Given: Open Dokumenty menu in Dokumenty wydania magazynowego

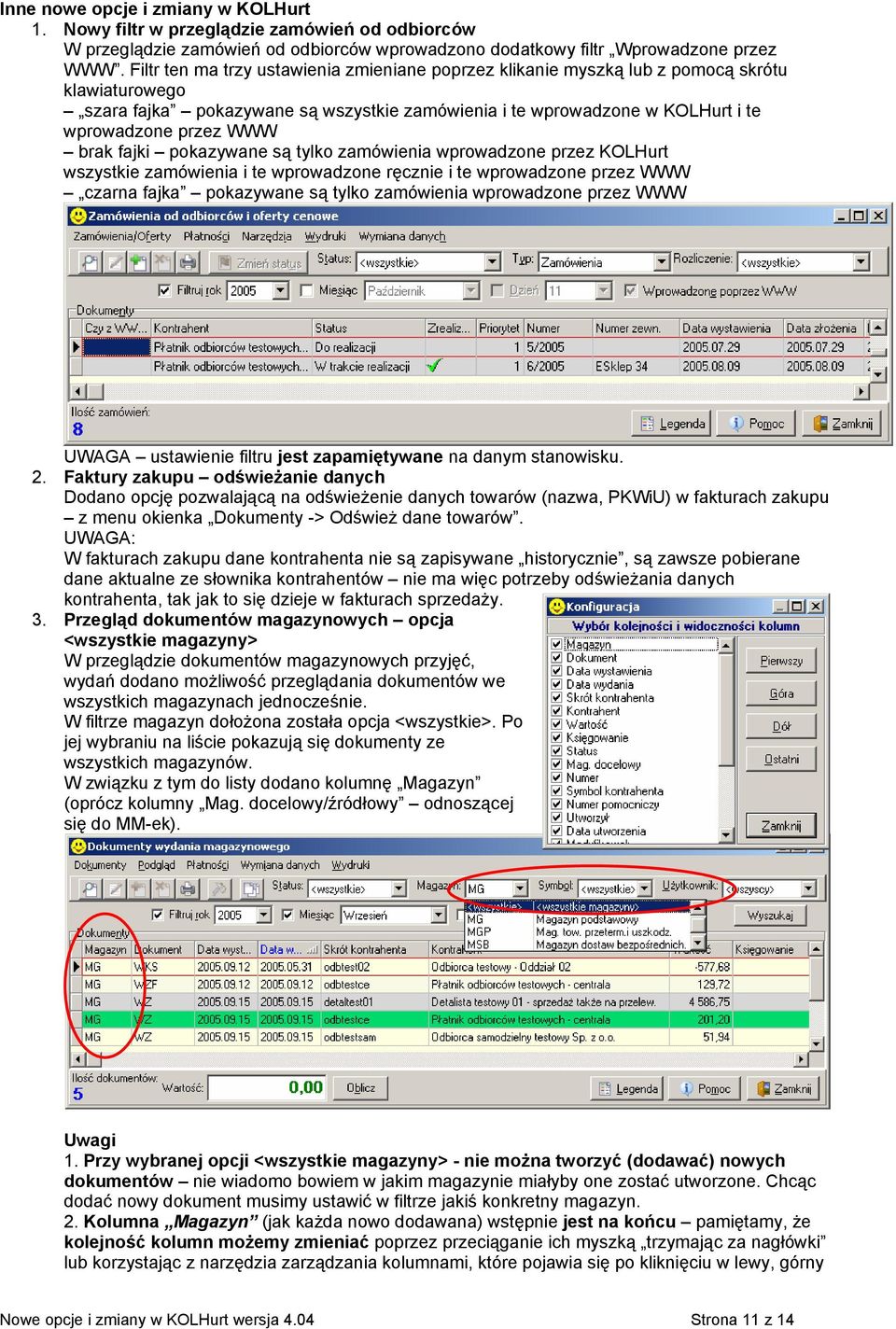Looking at the screenshot, I should point(100,865).
